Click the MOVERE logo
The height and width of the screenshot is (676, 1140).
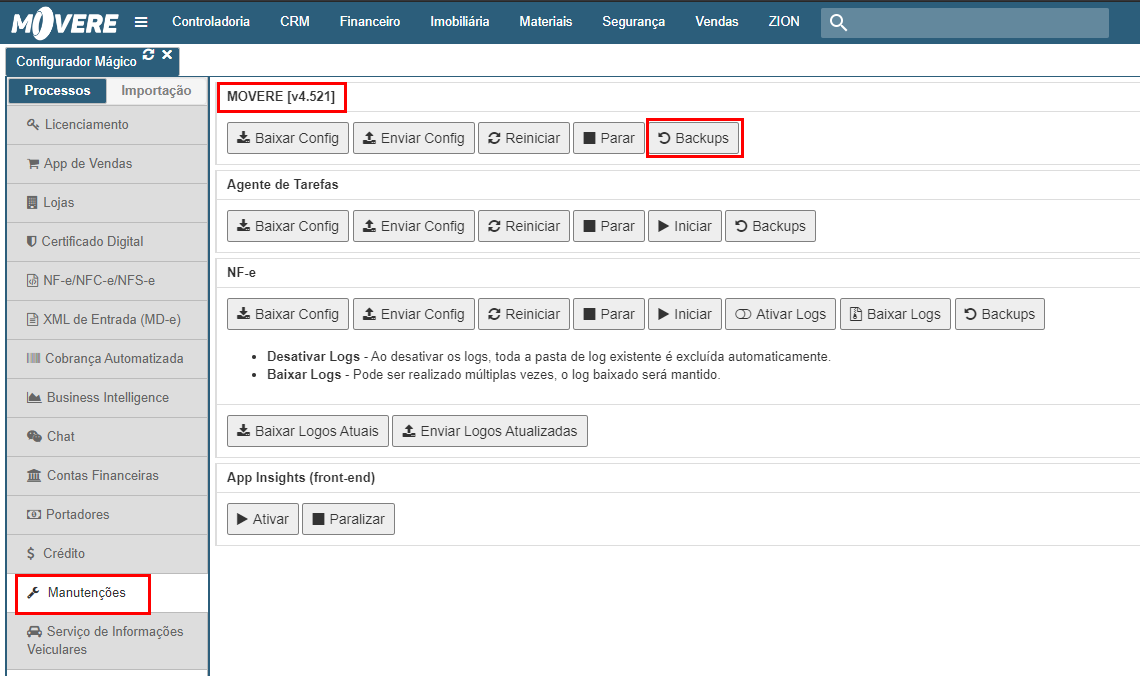click(x=65, y=23)
